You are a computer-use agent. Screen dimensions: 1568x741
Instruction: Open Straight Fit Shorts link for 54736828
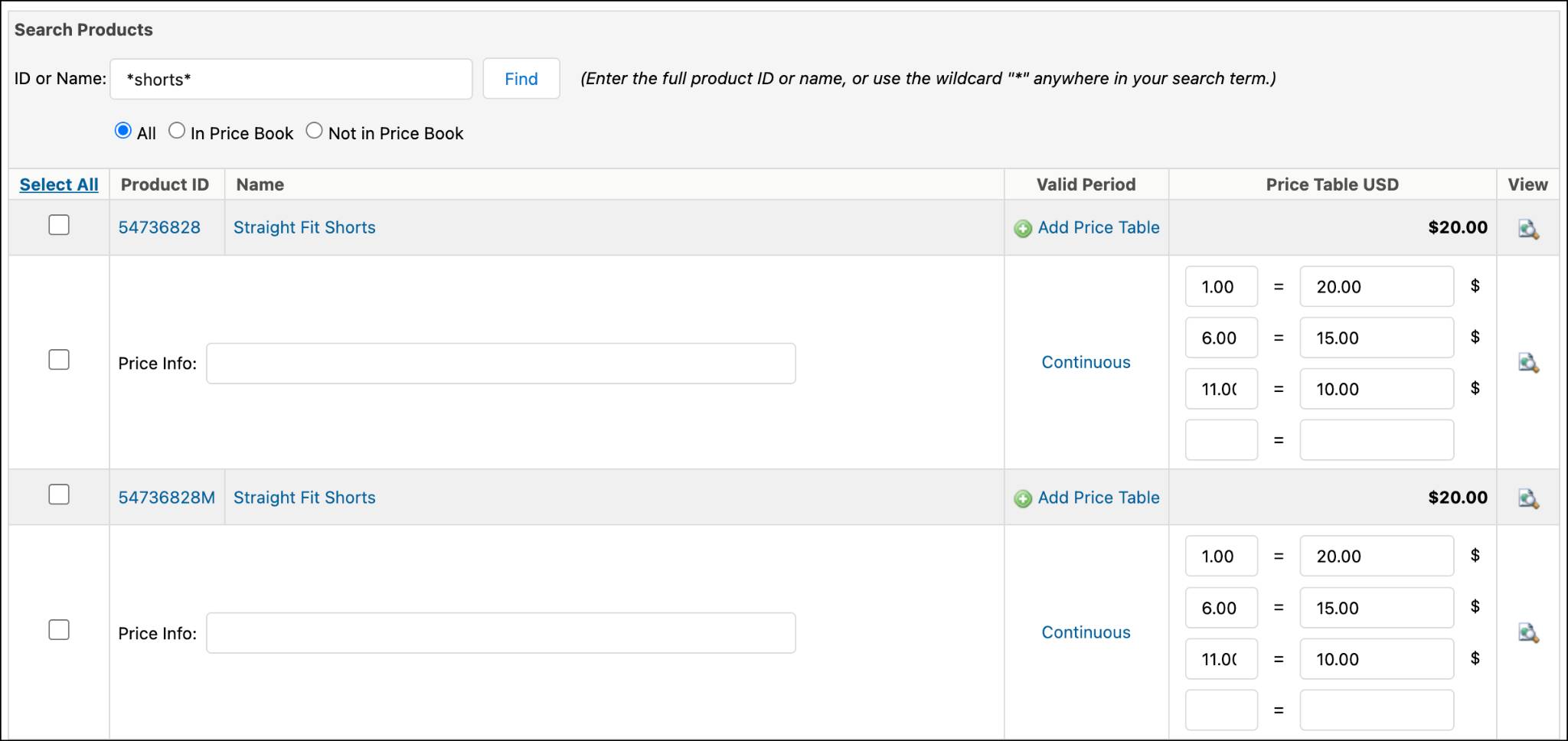tap(304, 227)
